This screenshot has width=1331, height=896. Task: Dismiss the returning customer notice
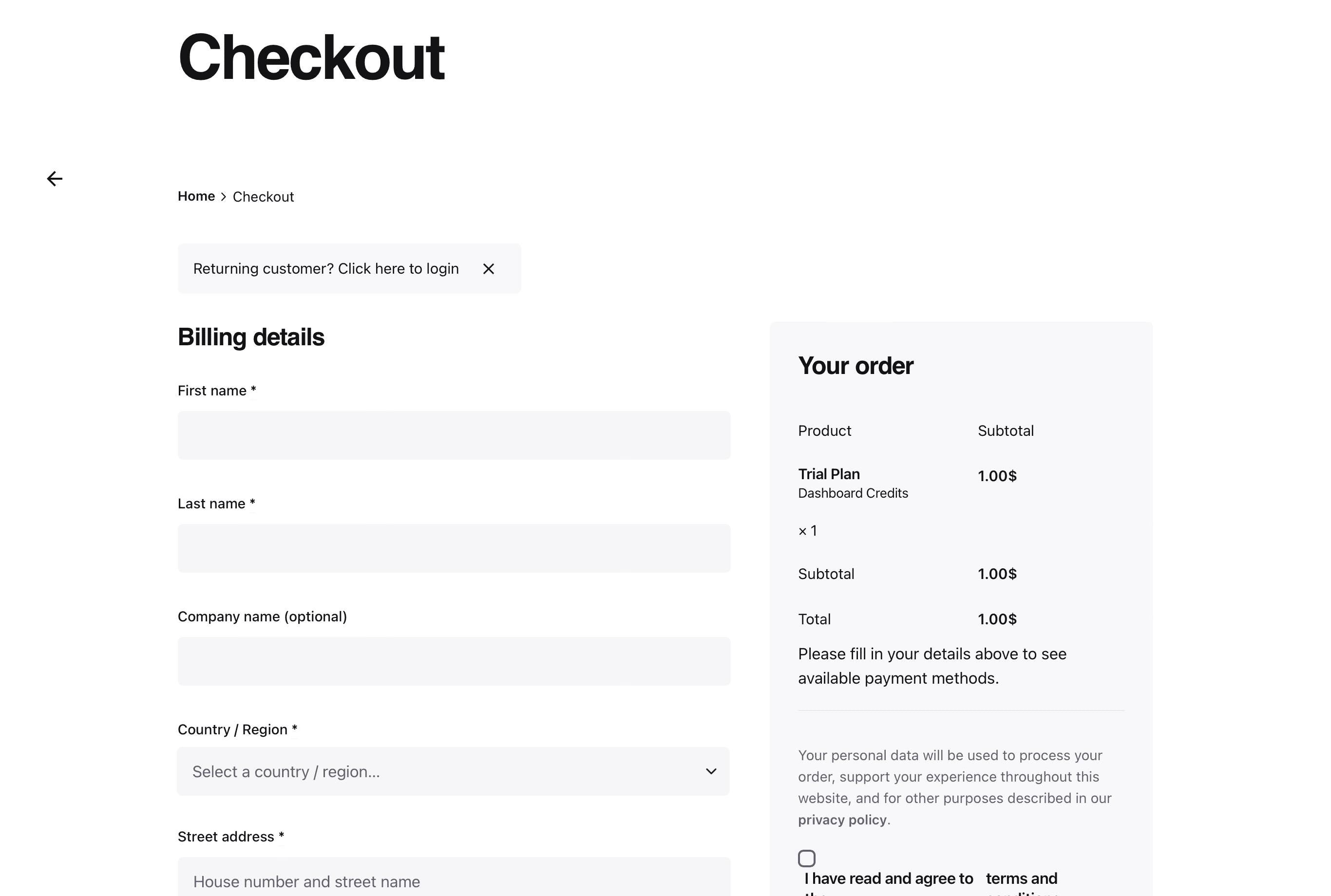pyautogui.click(x=489, y=269)
